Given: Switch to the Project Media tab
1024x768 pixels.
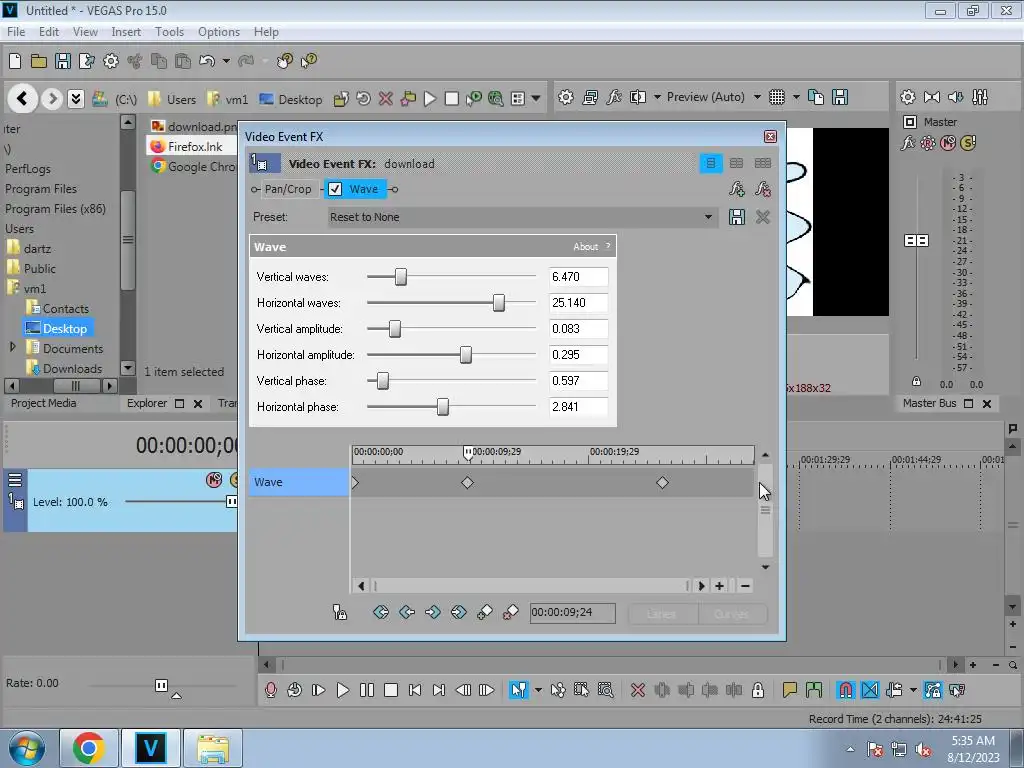Looking at the screenshot, I should (44, 404).
